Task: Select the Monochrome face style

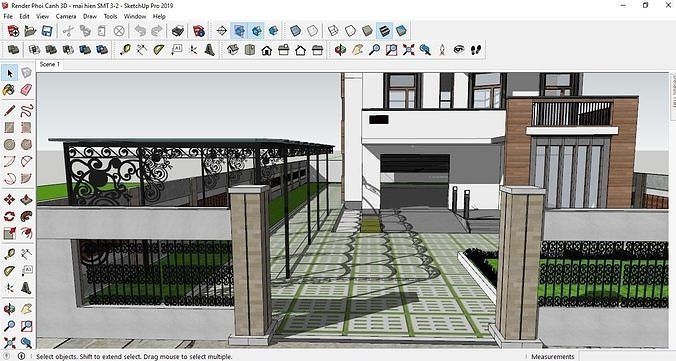Action: click(401, 31)
